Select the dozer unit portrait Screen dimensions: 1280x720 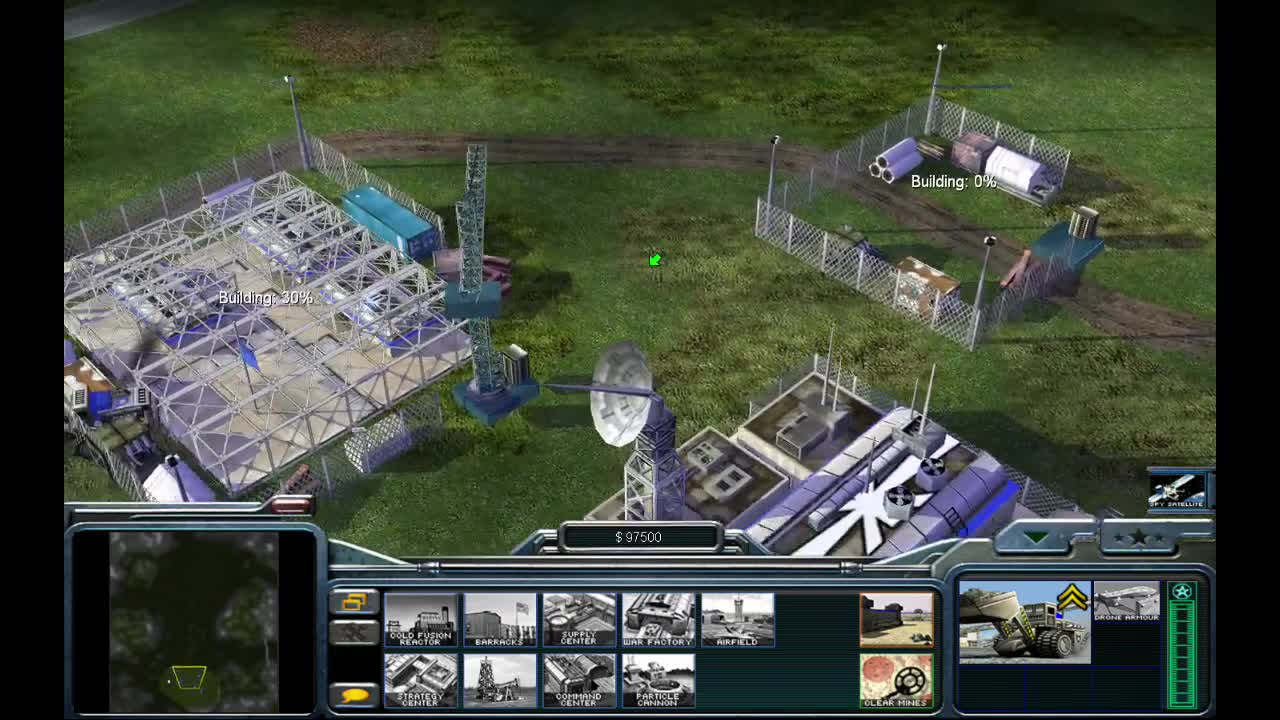click(1023, 622)
